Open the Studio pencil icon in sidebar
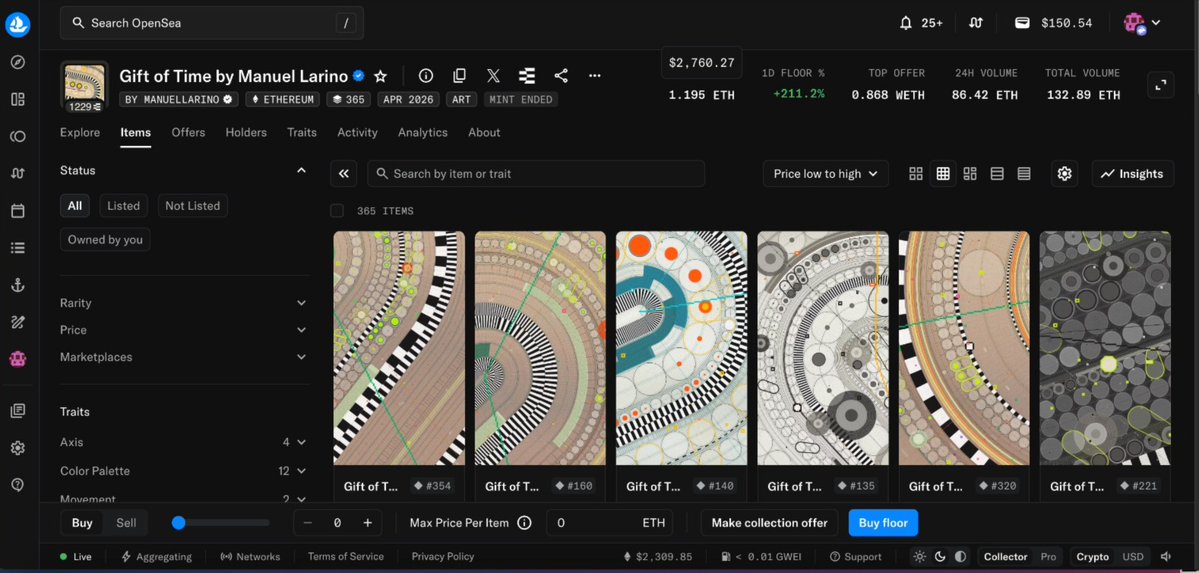This screenshot has height=573, width=1199. point(18,322)
